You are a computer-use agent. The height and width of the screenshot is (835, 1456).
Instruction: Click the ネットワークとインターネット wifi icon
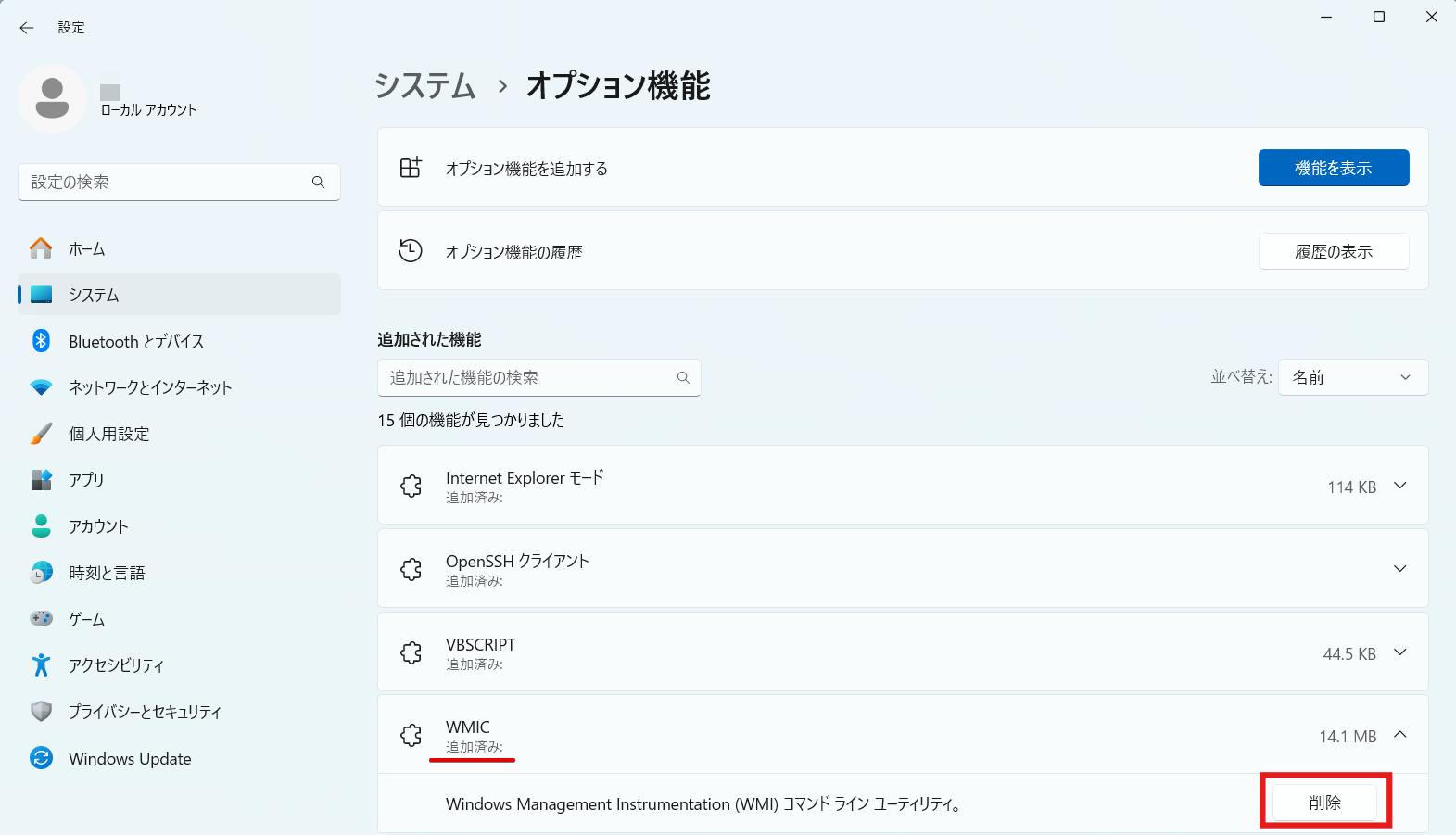click(x=41, y=387)
